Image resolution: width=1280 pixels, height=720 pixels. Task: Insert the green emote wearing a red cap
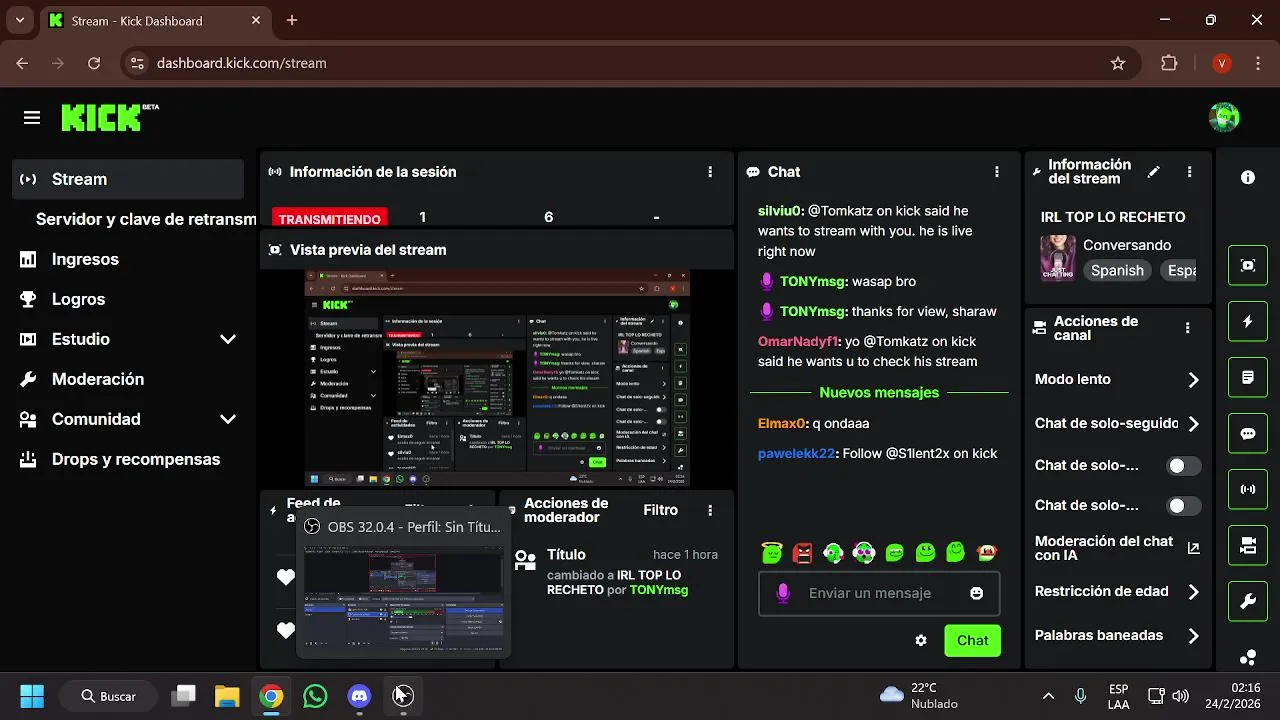(x=987, y=551)
